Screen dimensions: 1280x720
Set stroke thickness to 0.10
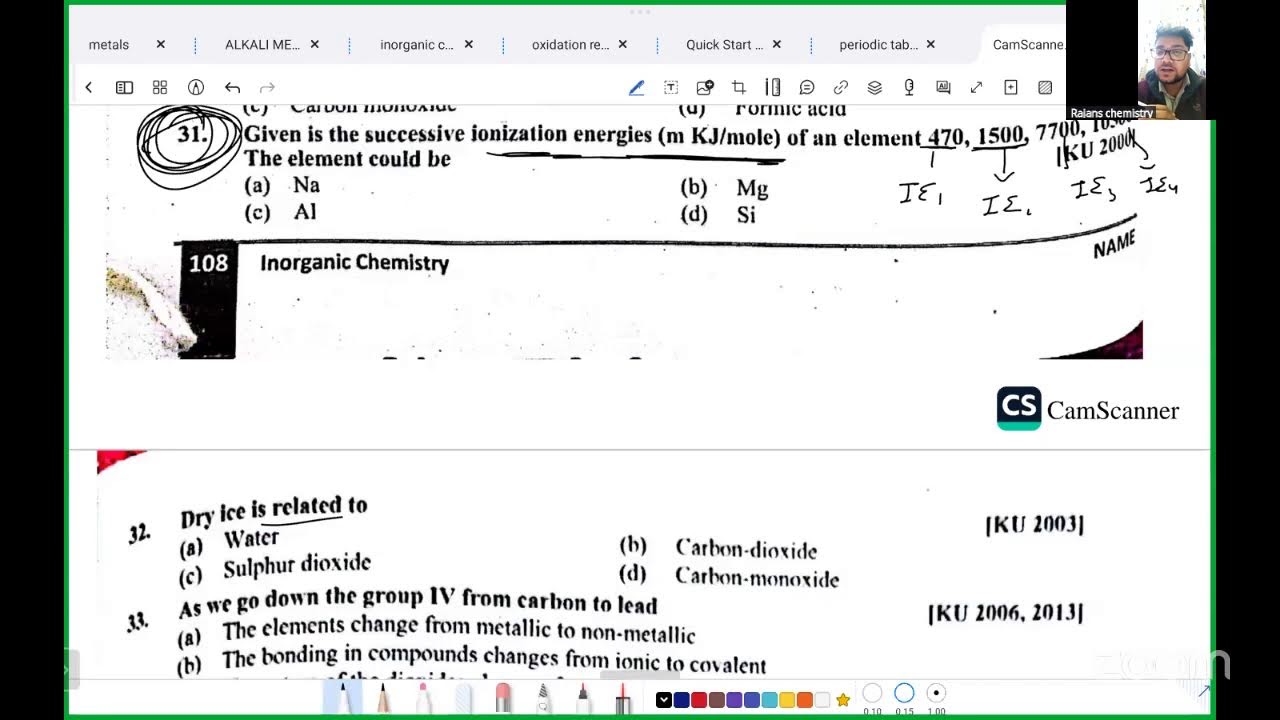(x=872, y=694)
